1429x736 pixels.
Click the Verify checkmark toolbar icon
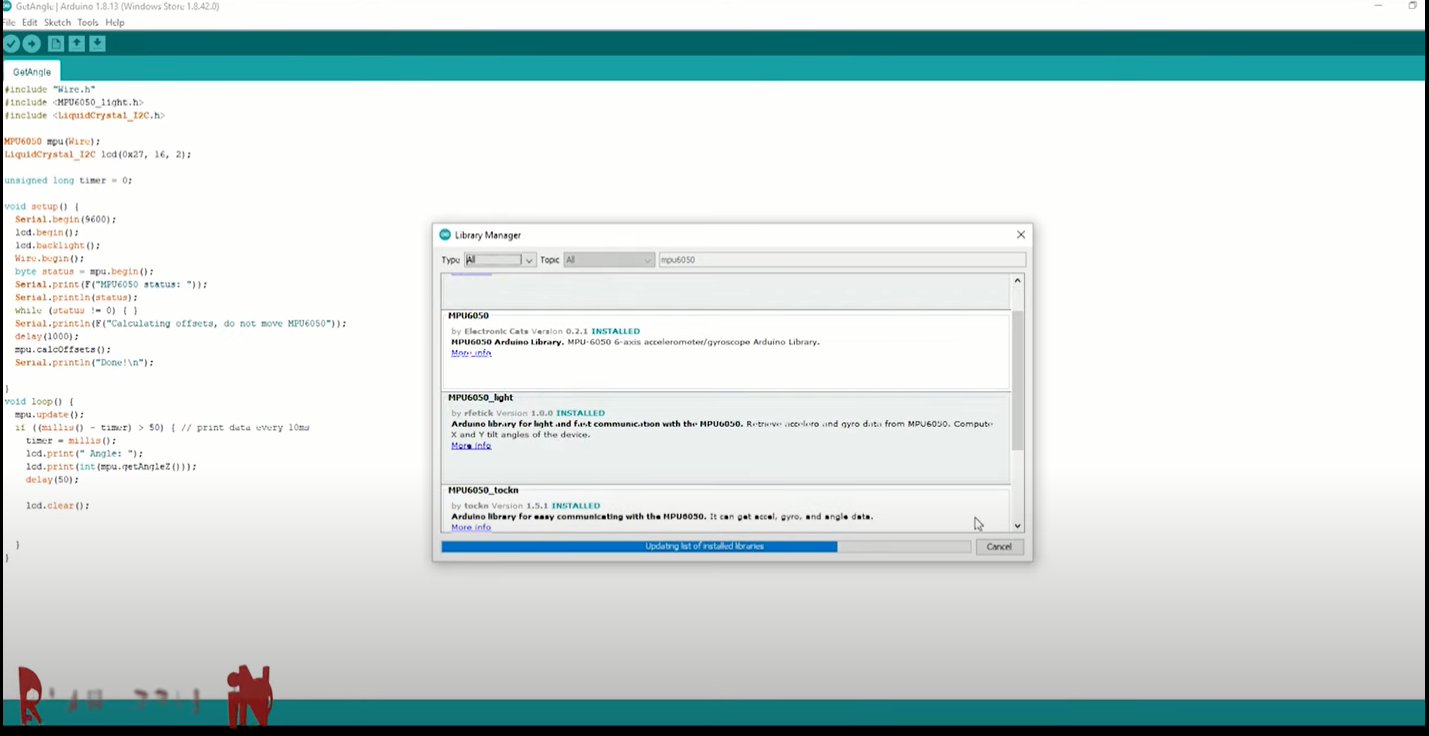(x=11, y=43)
